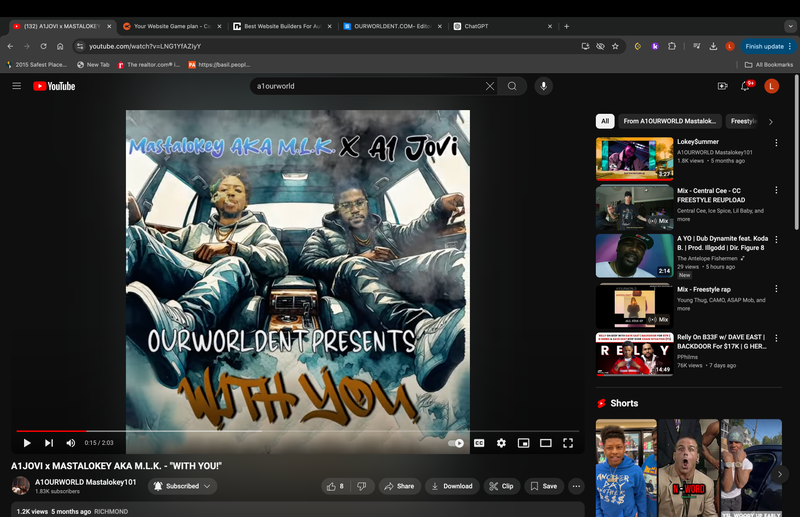Viewport: 800px width, 517px height.
Task: Select From A1OURWORLD Mastalok... chip
Action: point(669,121)
